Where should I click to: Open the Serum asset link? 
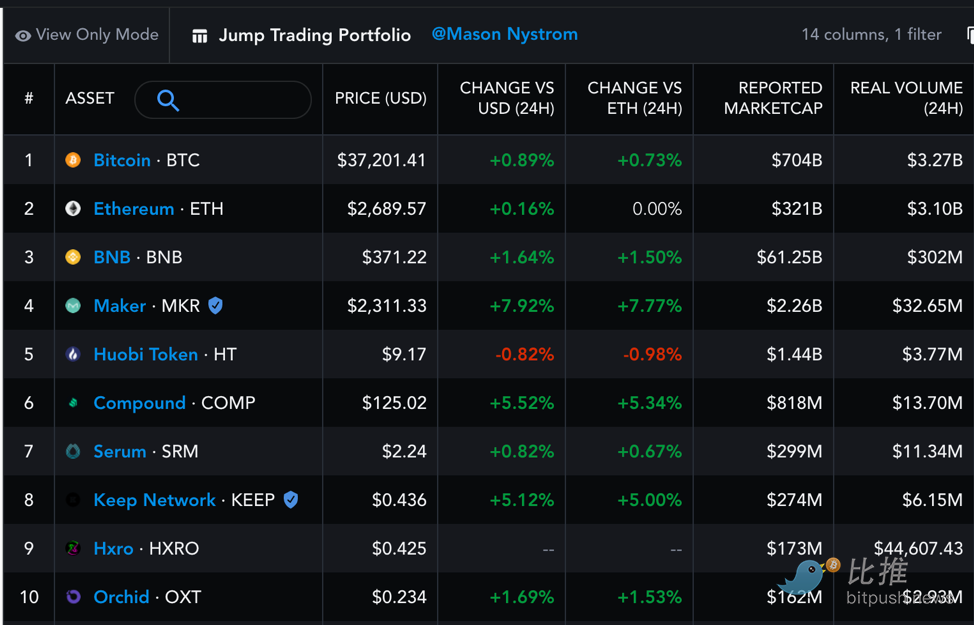point(119,451)
